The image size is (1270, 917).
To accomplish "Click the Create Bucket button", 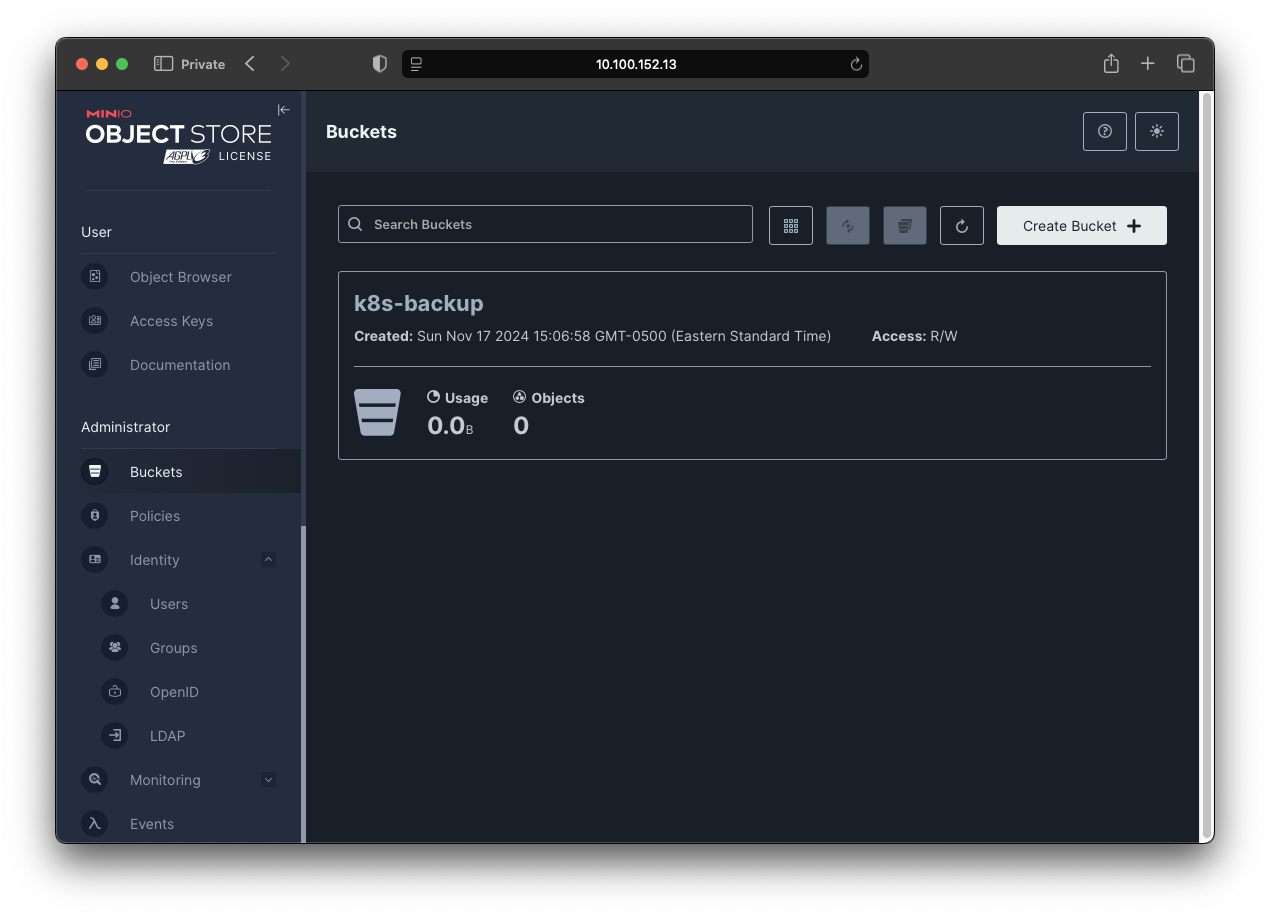I will pos(1081,225).
